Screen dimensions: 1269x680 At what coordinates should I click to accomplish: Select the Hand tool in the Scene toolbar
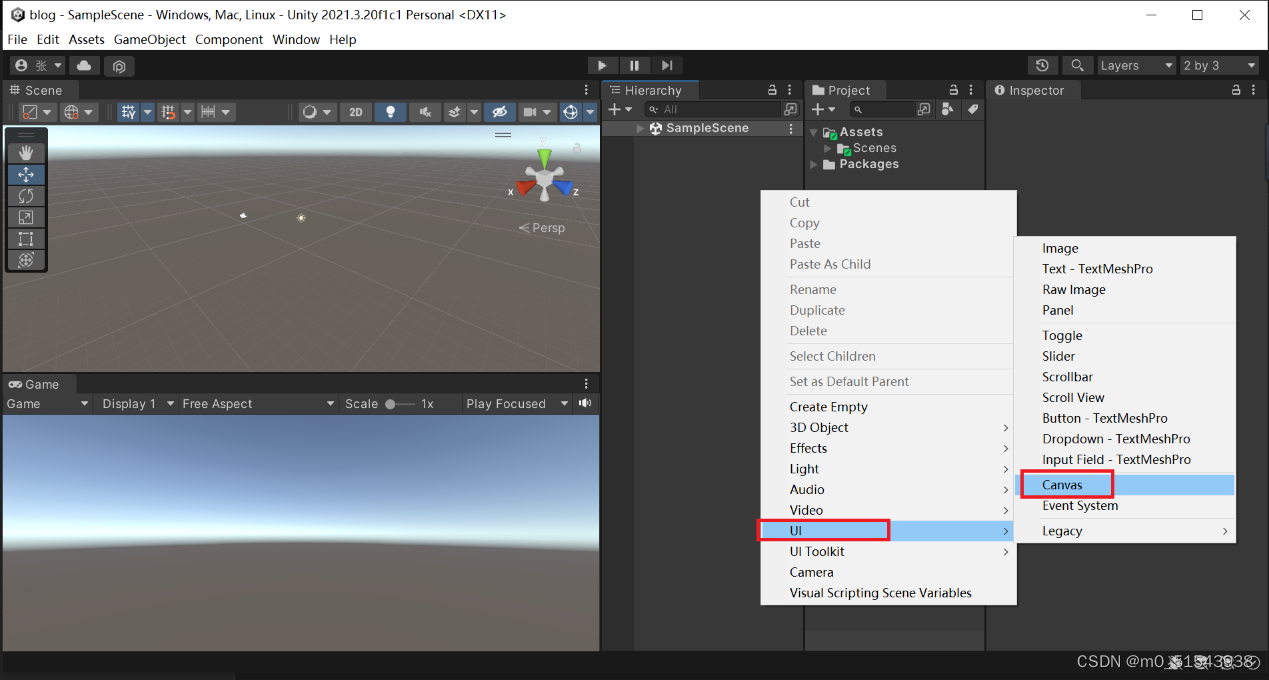pyautogui.click(x=25, y=152)
